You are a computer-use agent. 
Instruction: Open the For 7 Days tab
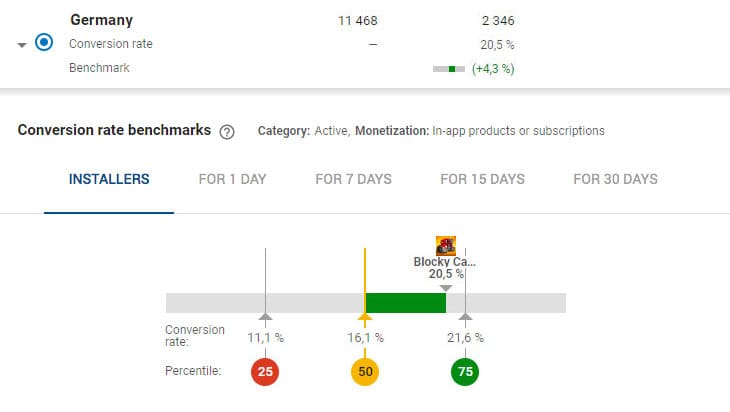(x=353, y=180)
